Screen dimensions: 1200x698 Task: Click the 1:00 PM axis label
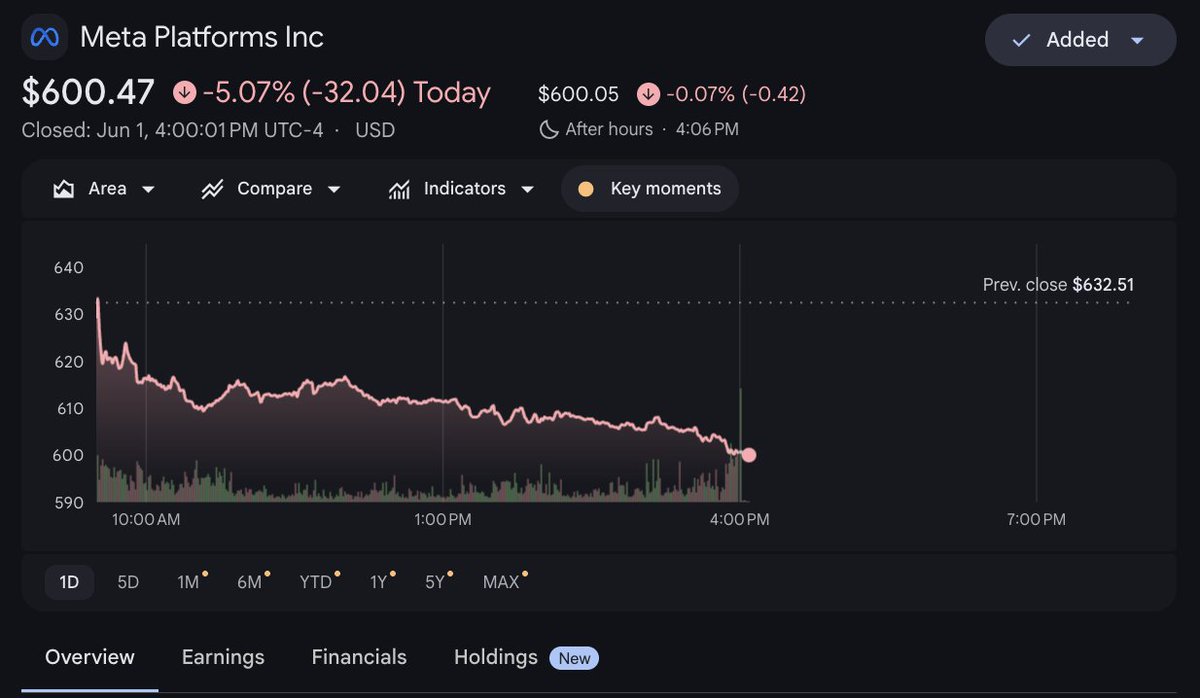tap(443, 520)
